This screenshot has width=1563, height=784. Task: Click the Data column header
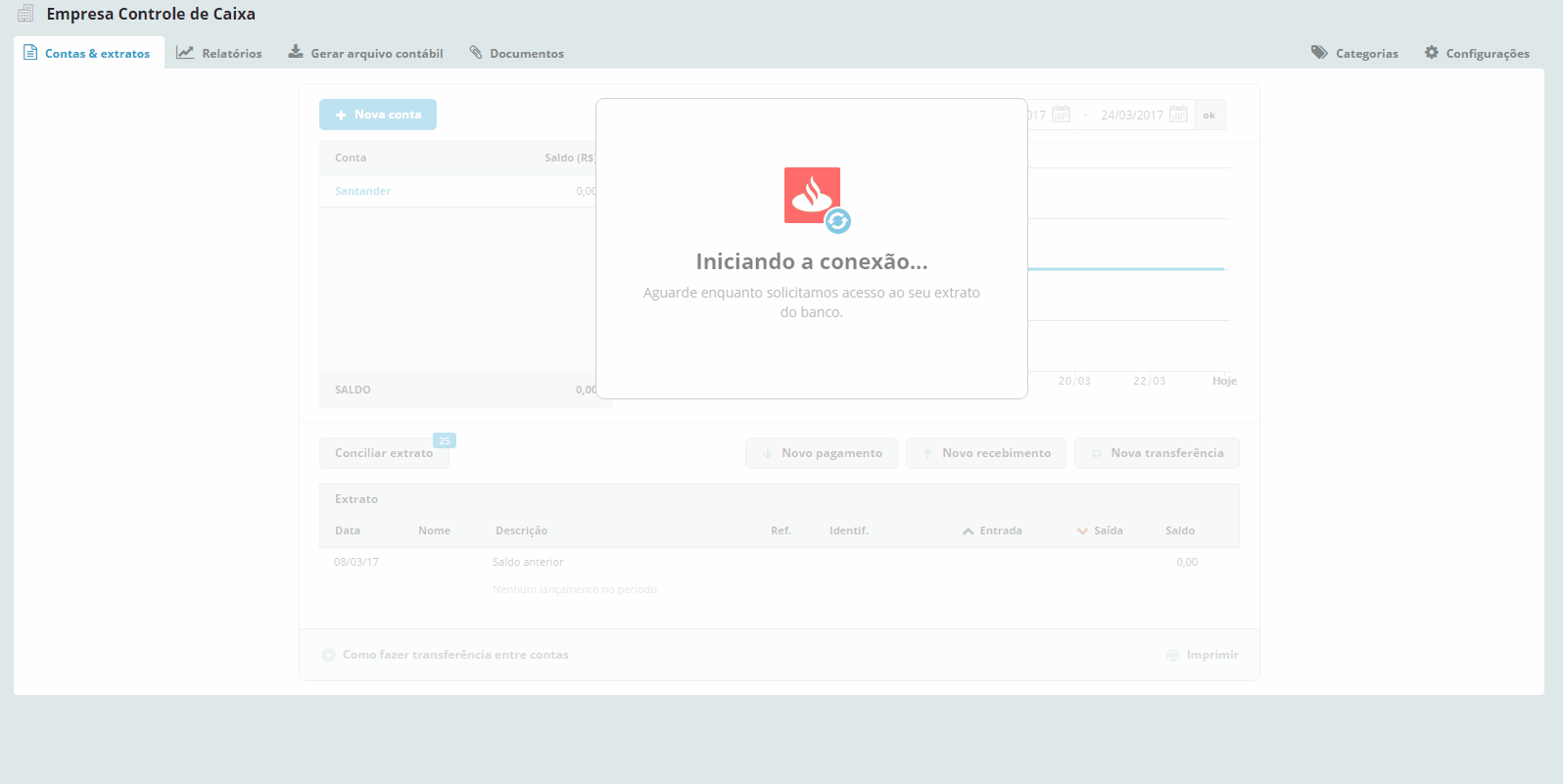click(348, 530)
